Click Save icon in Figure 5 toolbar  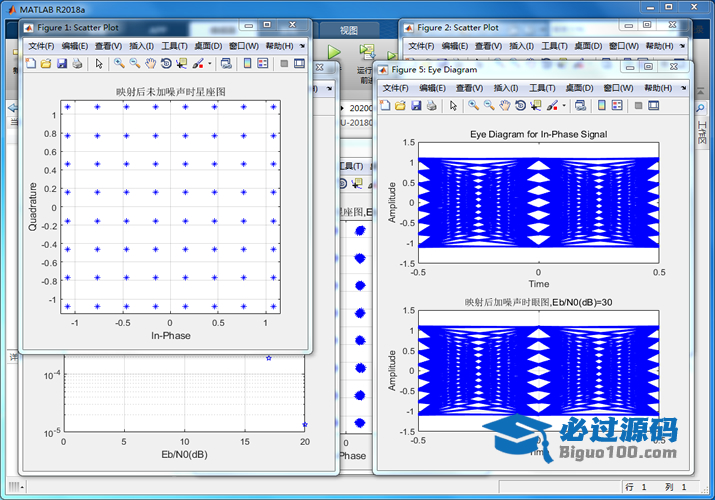click(418, 105)
